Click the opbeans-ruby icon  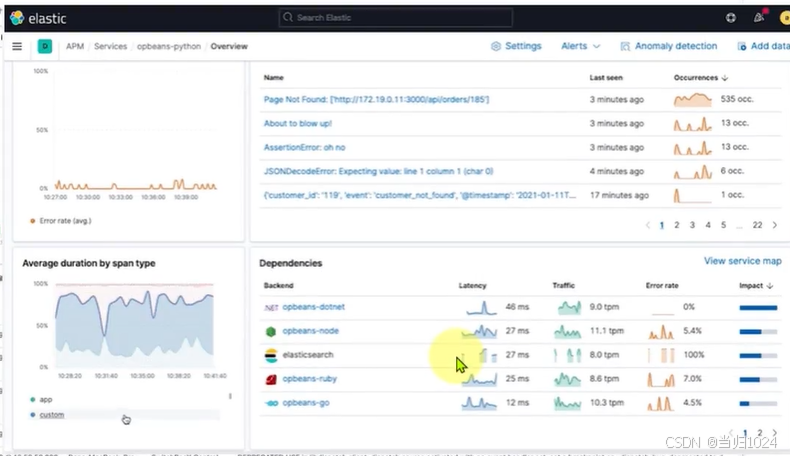pyautogui.click(x=271, y=379)
